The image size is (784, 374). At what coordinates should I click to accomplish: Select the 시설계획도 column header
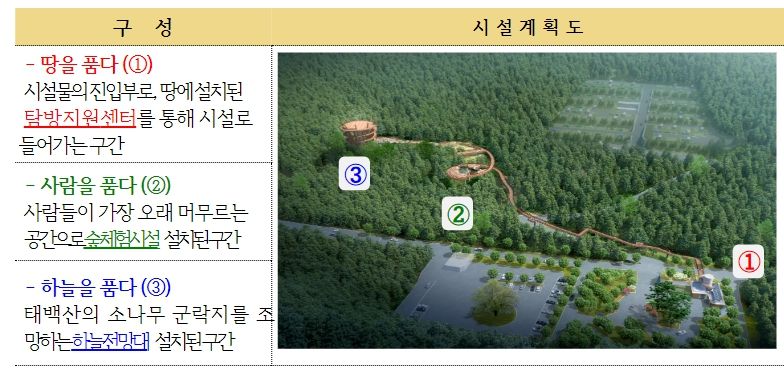528,27
